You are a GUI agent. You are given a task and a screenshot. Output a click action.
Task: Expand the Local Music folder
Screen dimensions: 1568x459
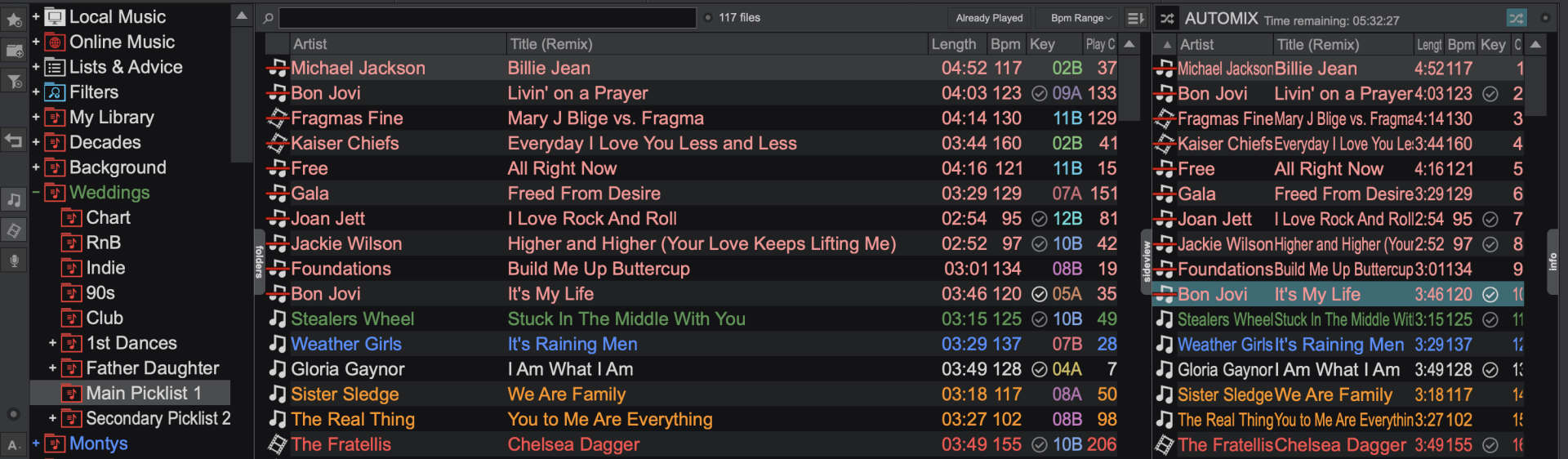[x=36, y=16]
